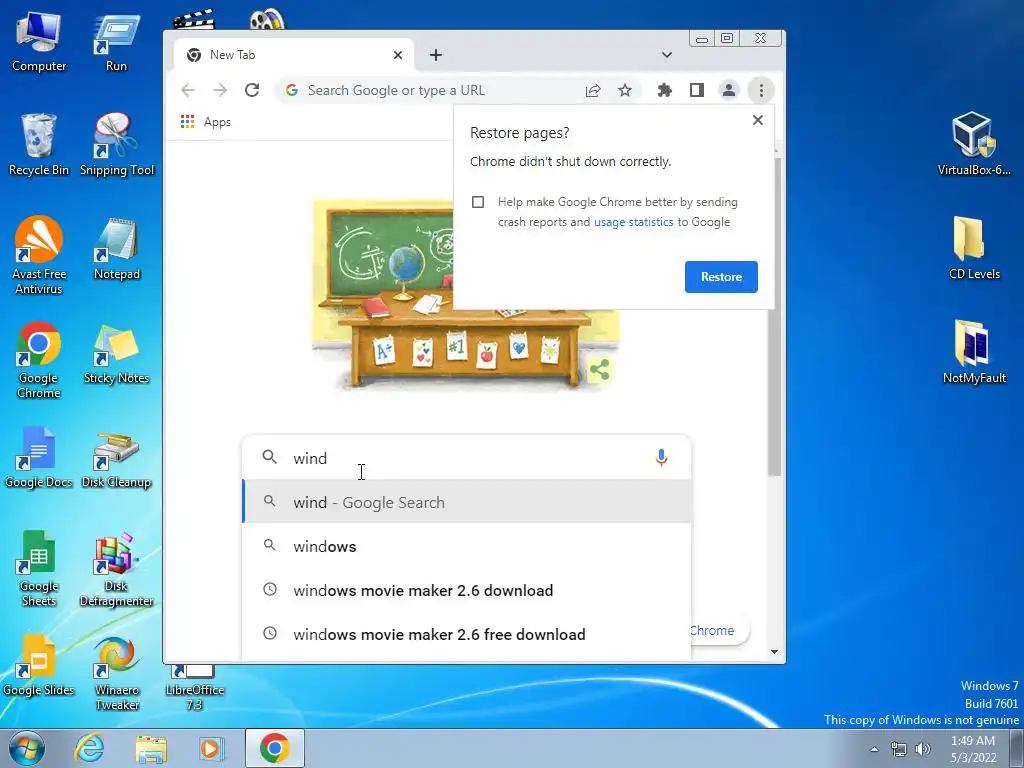Dismiss the Restore pages popup
This screenshot has height=768, width=1024.
(758, 120)
